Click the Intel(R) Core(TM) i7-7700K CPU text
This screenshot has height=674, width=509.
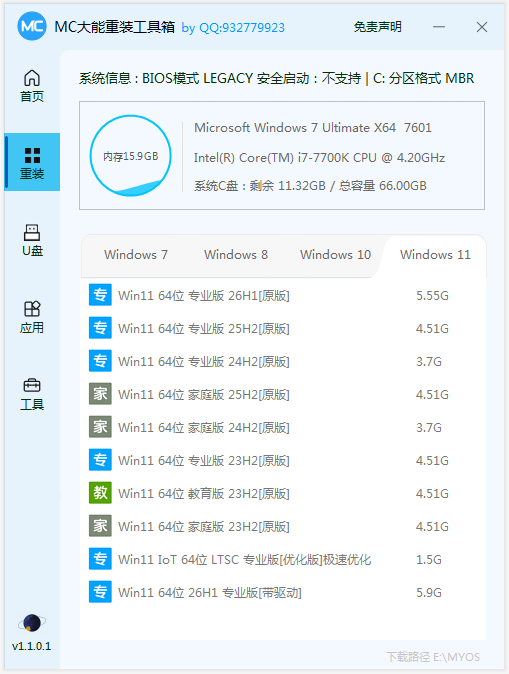[x=319, y=158]
